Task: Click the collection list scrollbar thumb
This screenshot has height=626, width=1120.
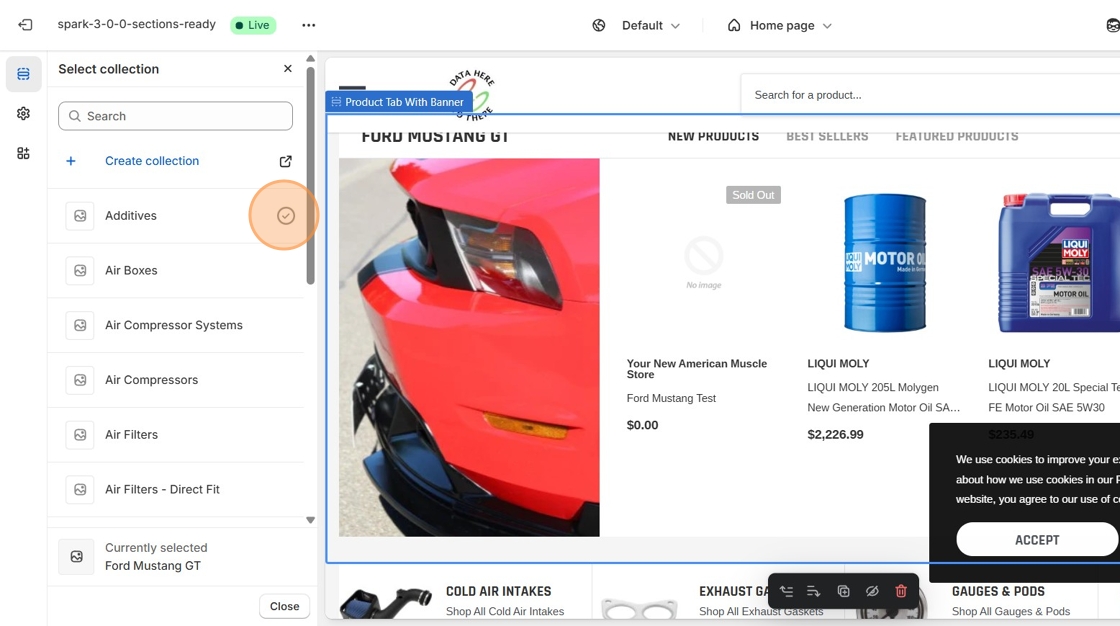Action: (310, 175)
